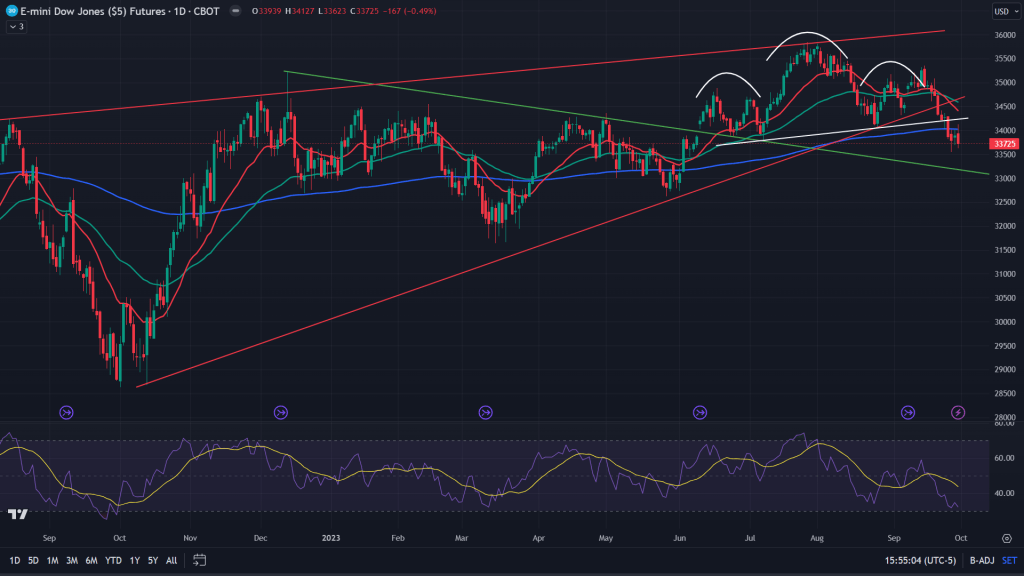Click the contract rollover marker near early September 2022
The width and height of the screenshot is (1024, 576).
pyautogui.click(x=66, y=411)
